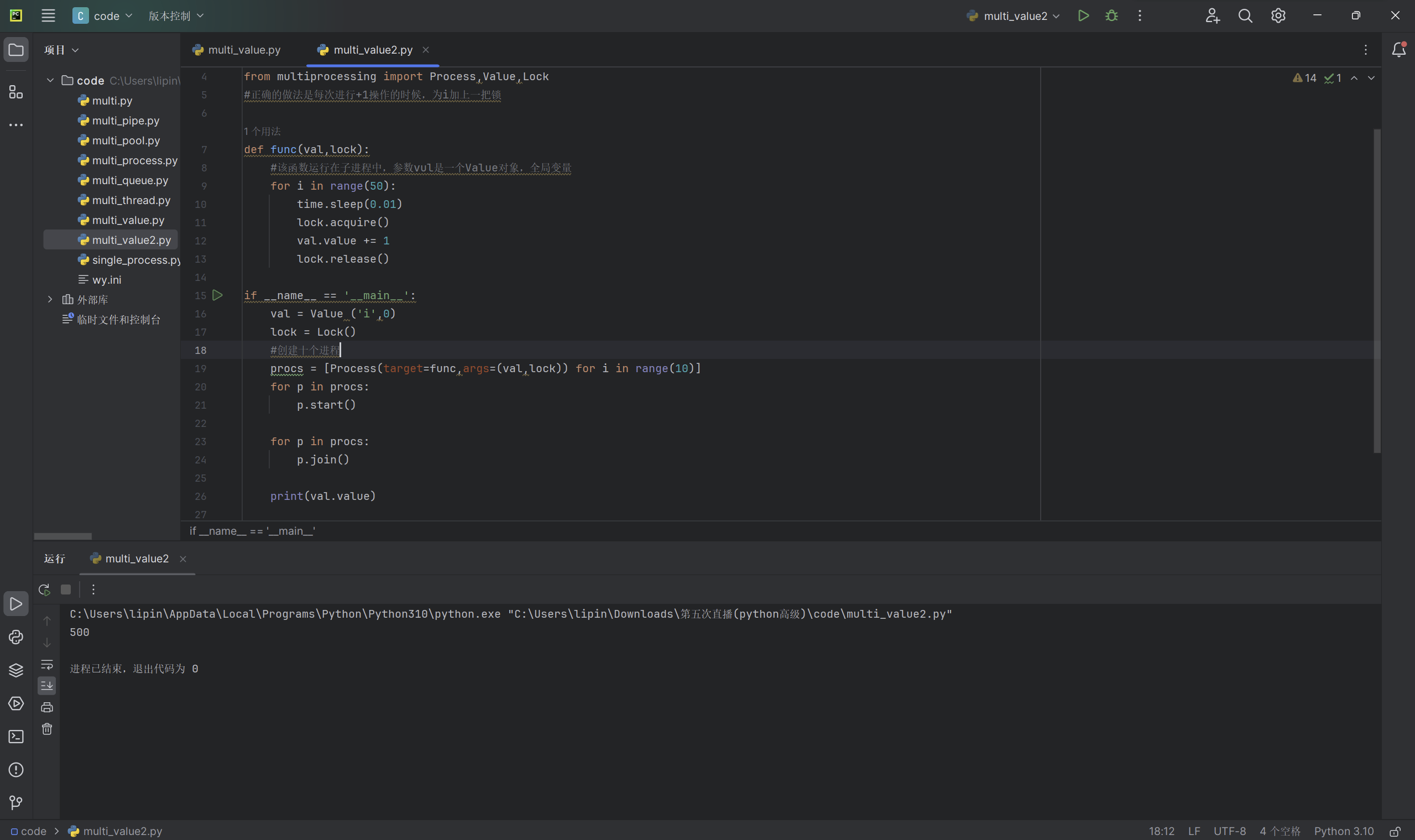The width and height of the screenshot is (1415, 840).
Task: Stop the running process square button
Action: pos(66,589)
